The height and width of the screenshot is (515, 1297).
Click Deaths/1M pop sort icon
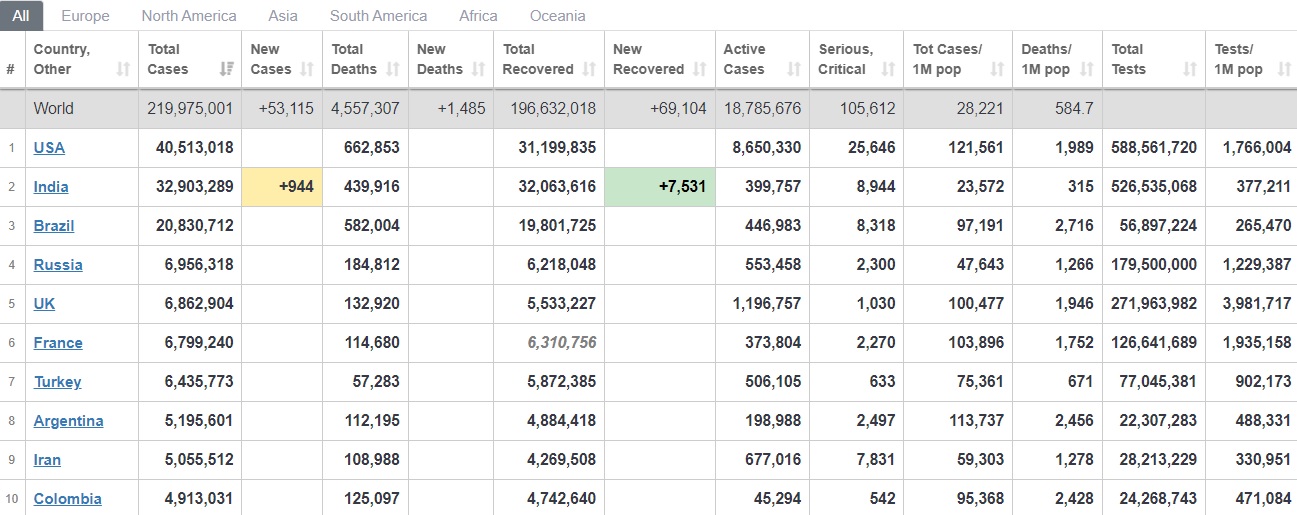coord(1087,69)
